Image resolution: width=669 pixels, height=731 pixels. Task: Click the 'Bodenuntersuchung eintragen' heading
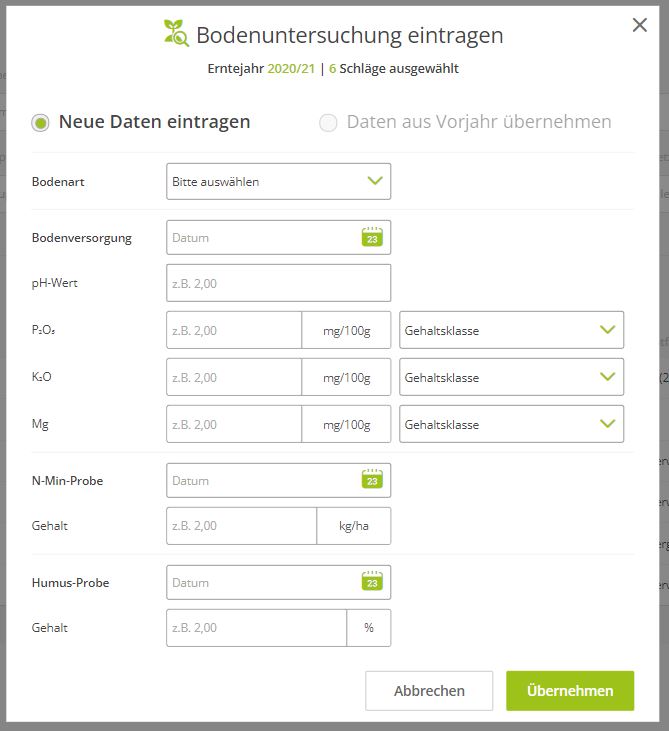pyautogui.click(x=350, y=35)
